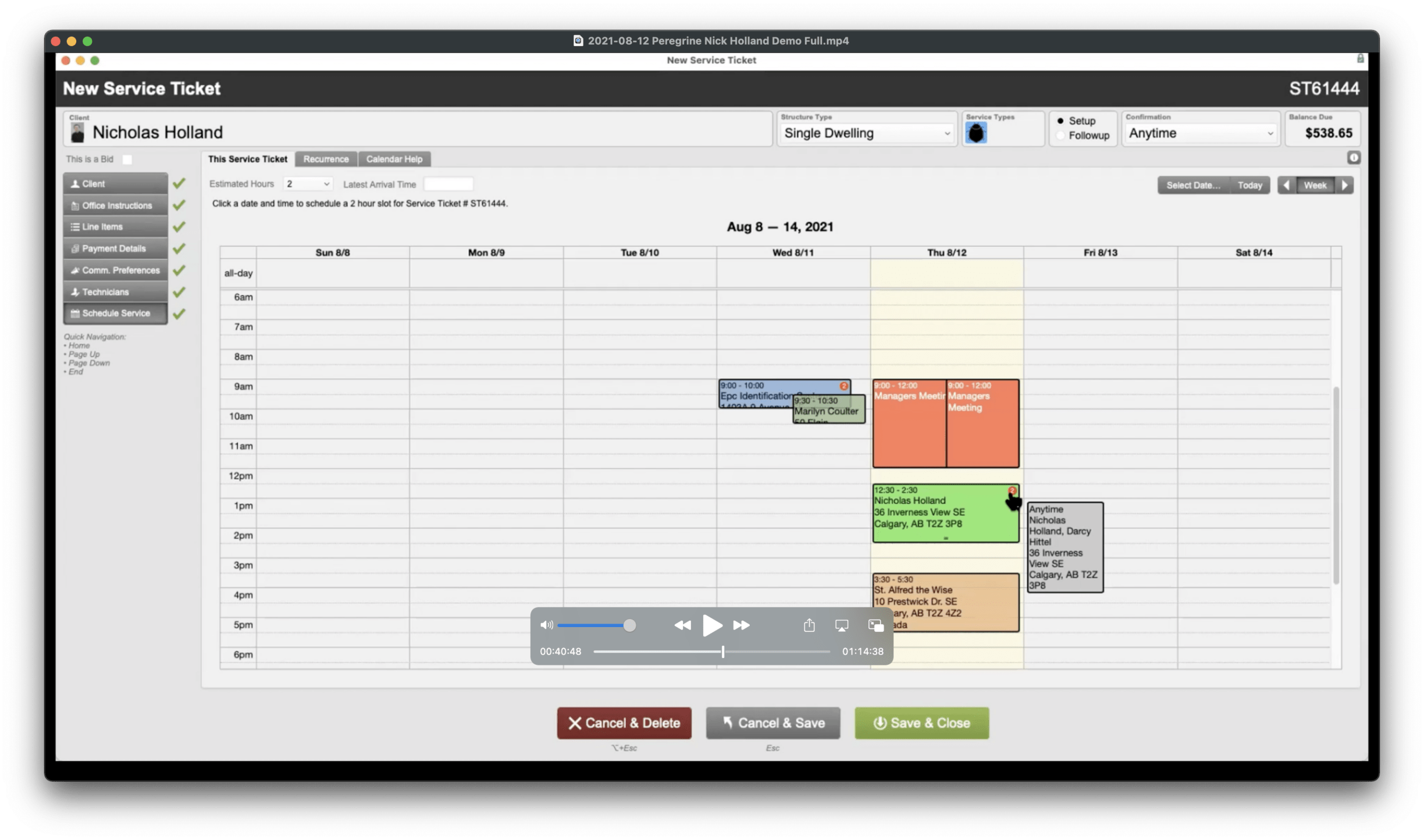This screenshot has width=1424, height=840.
Task: Click the info icon at top right
Action: point(1354,158)
